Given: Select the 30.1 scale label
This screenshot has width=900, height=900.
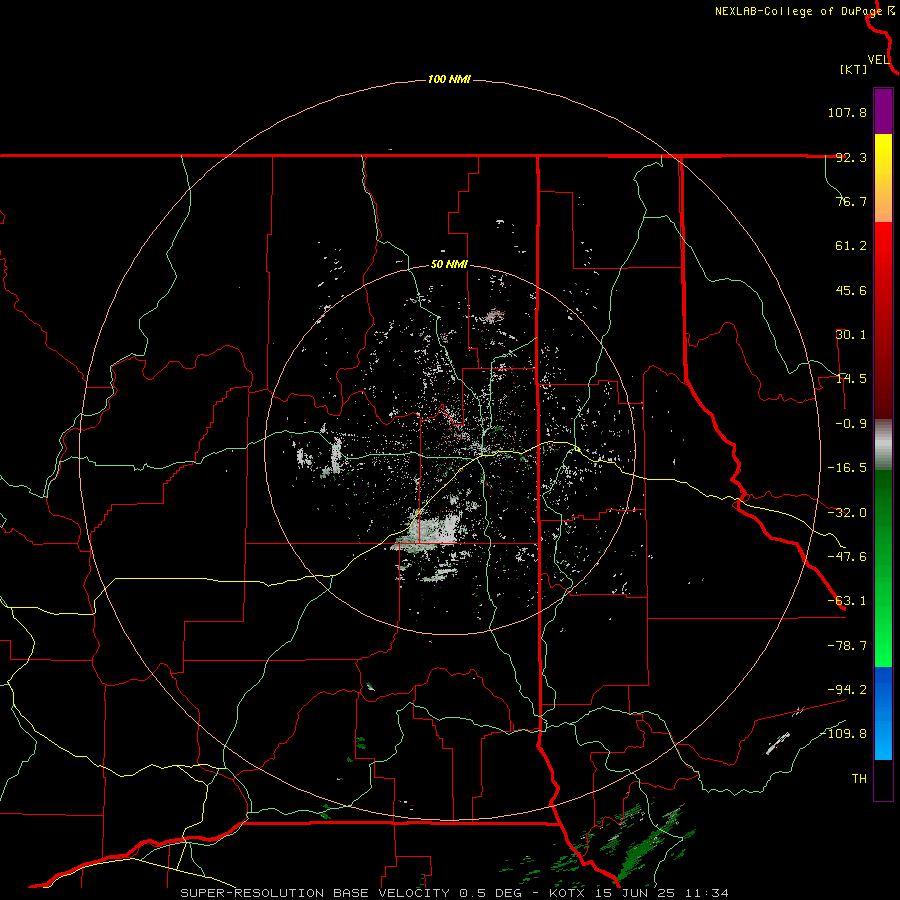Looking at the screenshot, I should 851,335.
